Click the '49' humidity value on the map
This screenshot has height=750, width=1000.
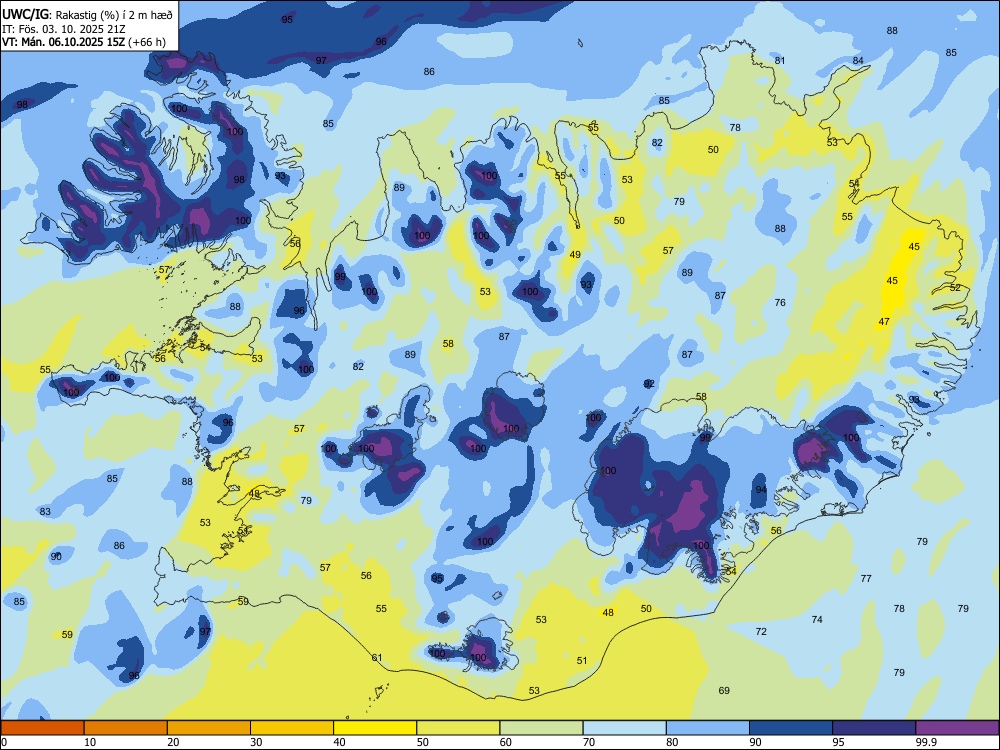pyautogui.click(x=575, y=255)
